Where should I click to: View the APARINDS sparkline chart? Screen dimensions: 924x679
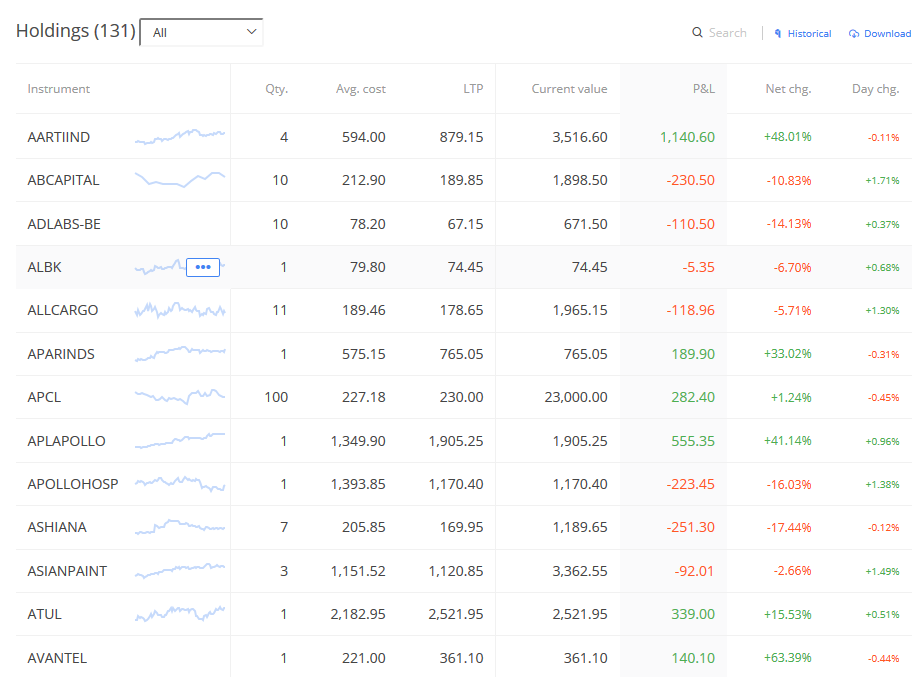180,354
